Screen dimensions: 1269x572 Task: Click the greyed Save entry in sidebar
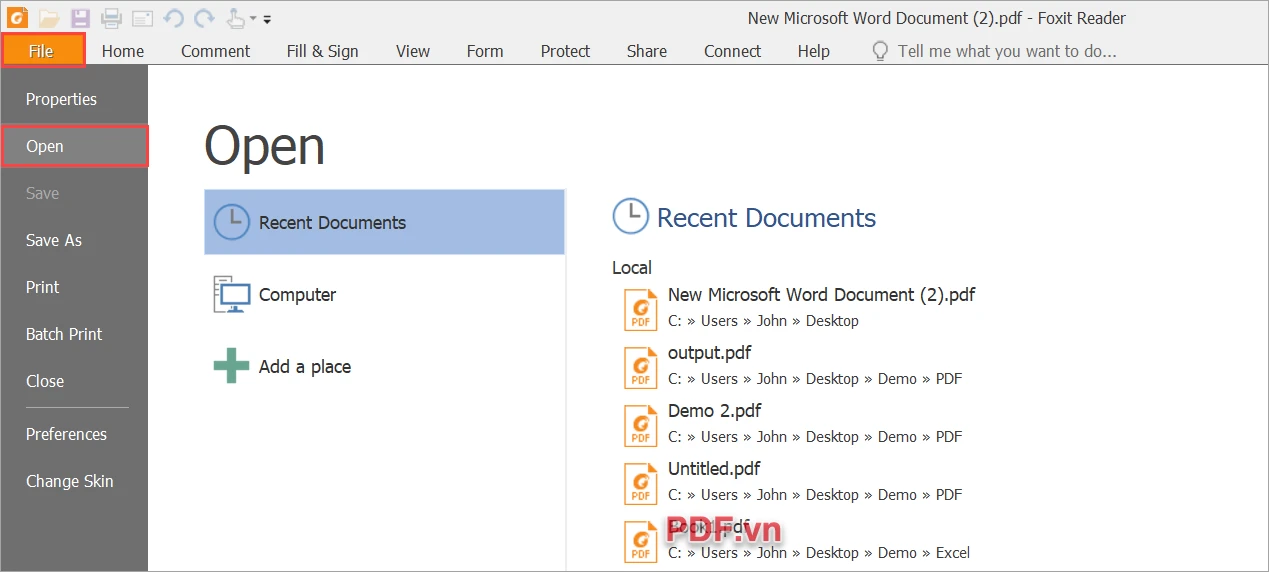tap(74, 193)
